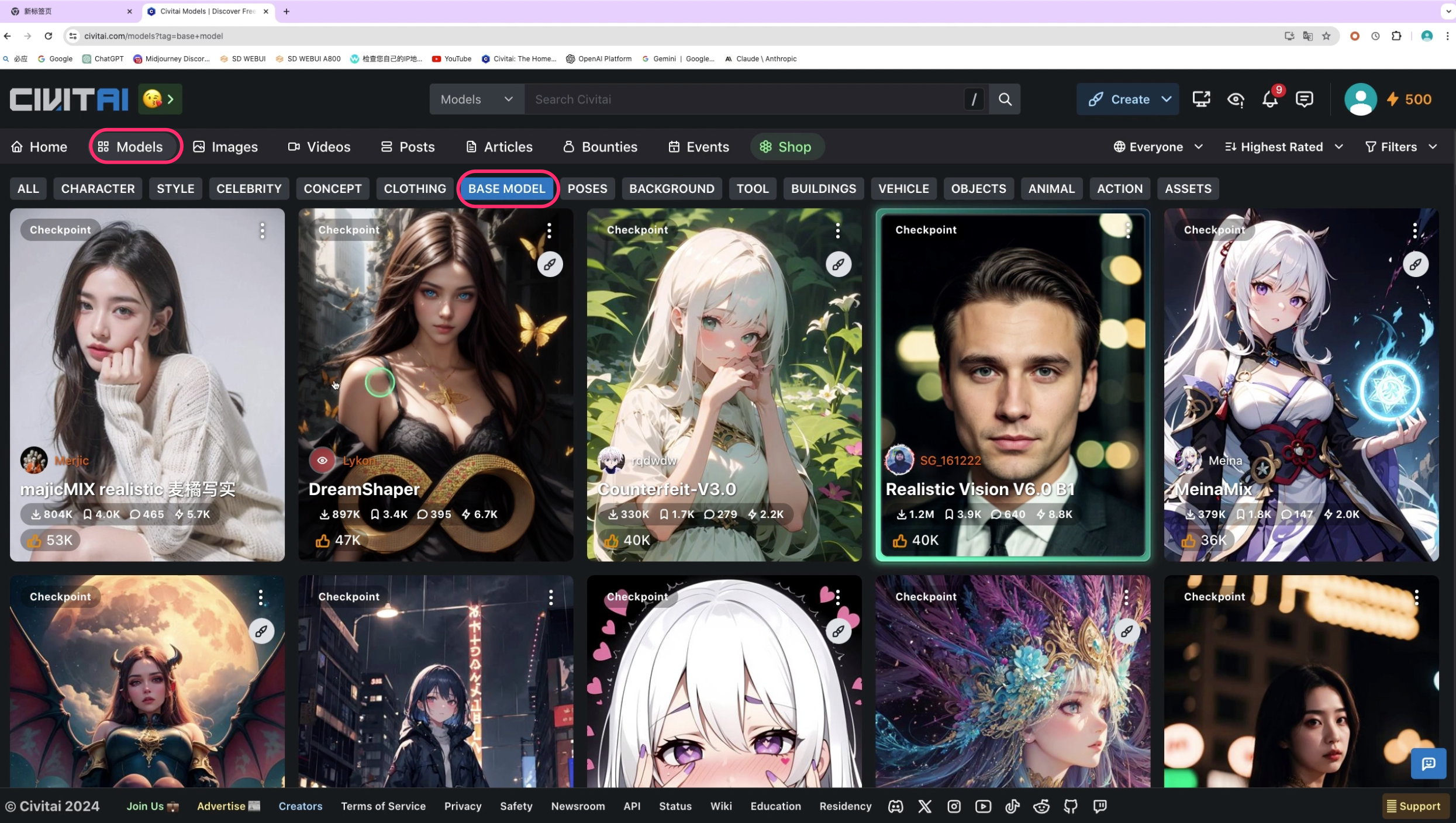Expand the browser tab search chevron
This screenshot has height=823, width=1456.
click(x=1448, y=11)
